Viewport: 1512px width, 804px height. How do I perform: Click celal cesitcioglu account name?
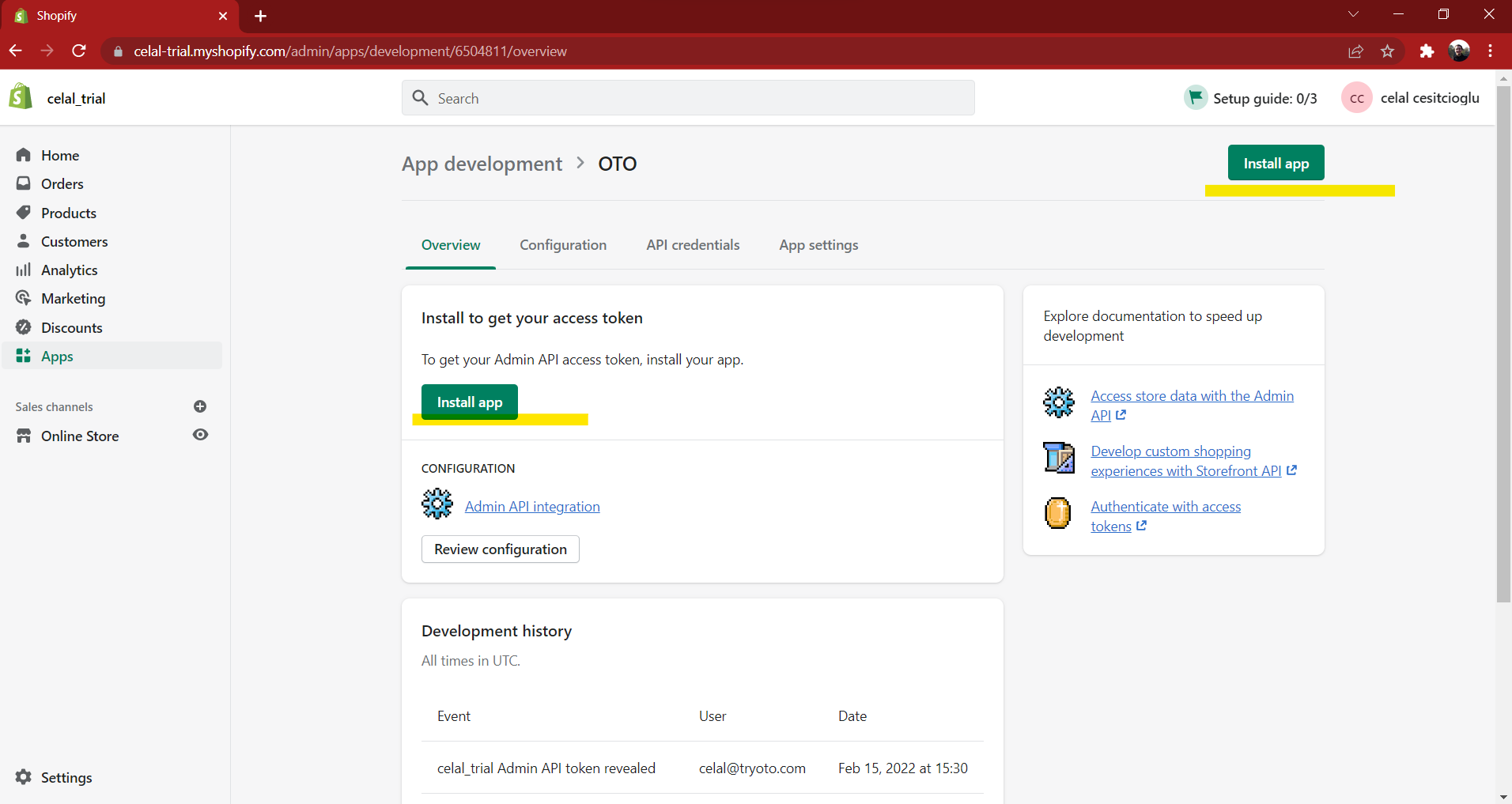point(1430,98)
